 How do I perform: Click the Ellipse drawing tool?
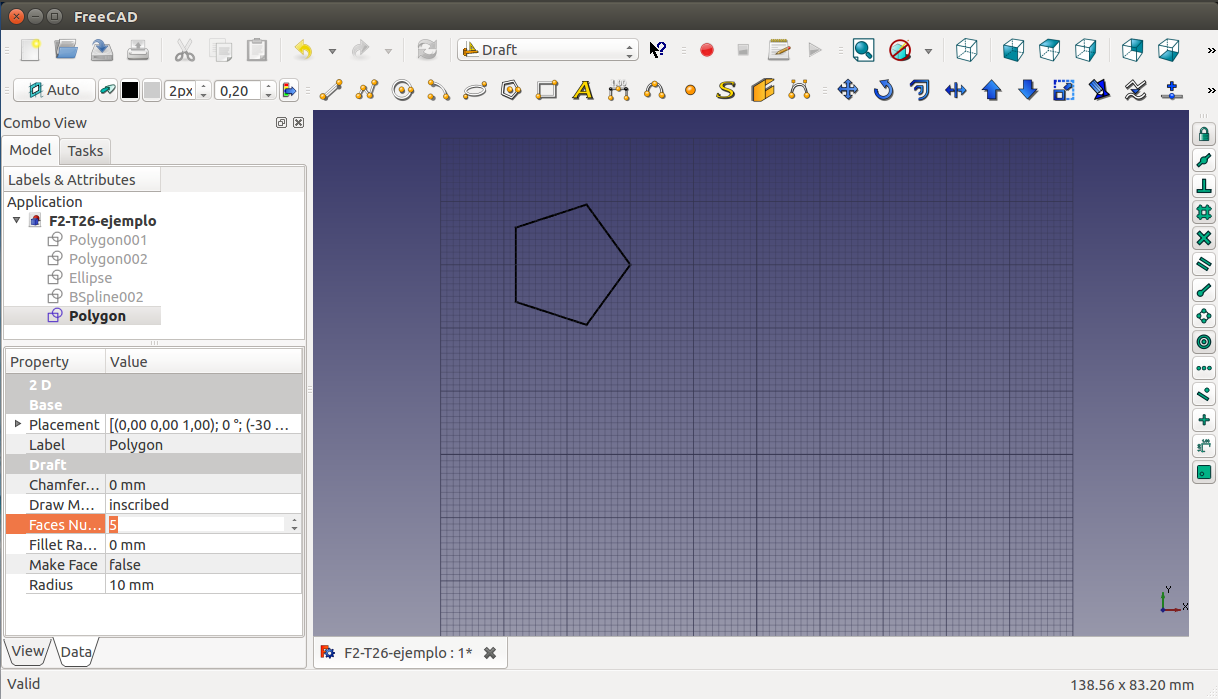pos(475,91)
